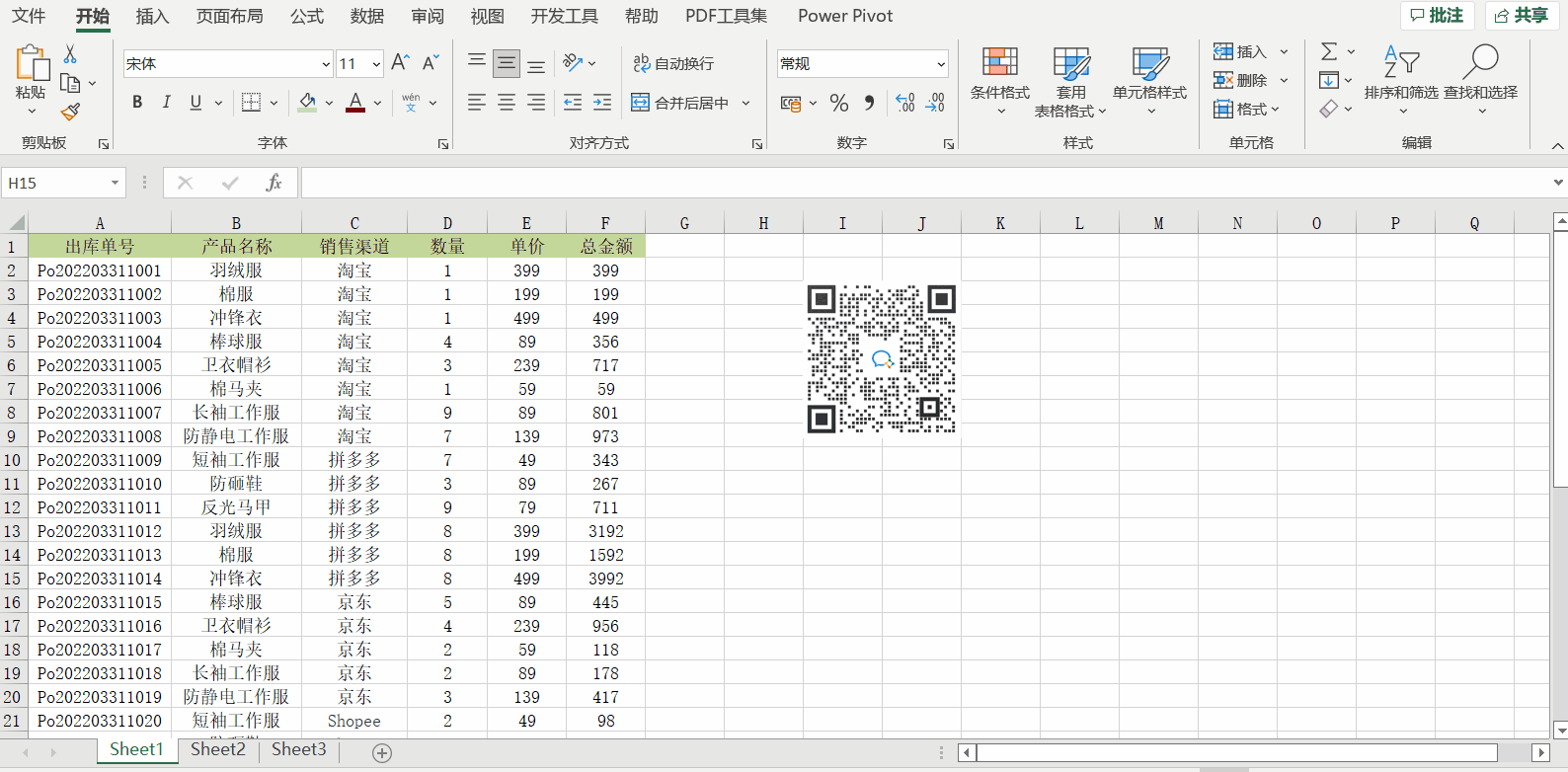Toggle 自动换行 wrap text
Viewport: 1568px width, 772px height.
pos(673,63)
